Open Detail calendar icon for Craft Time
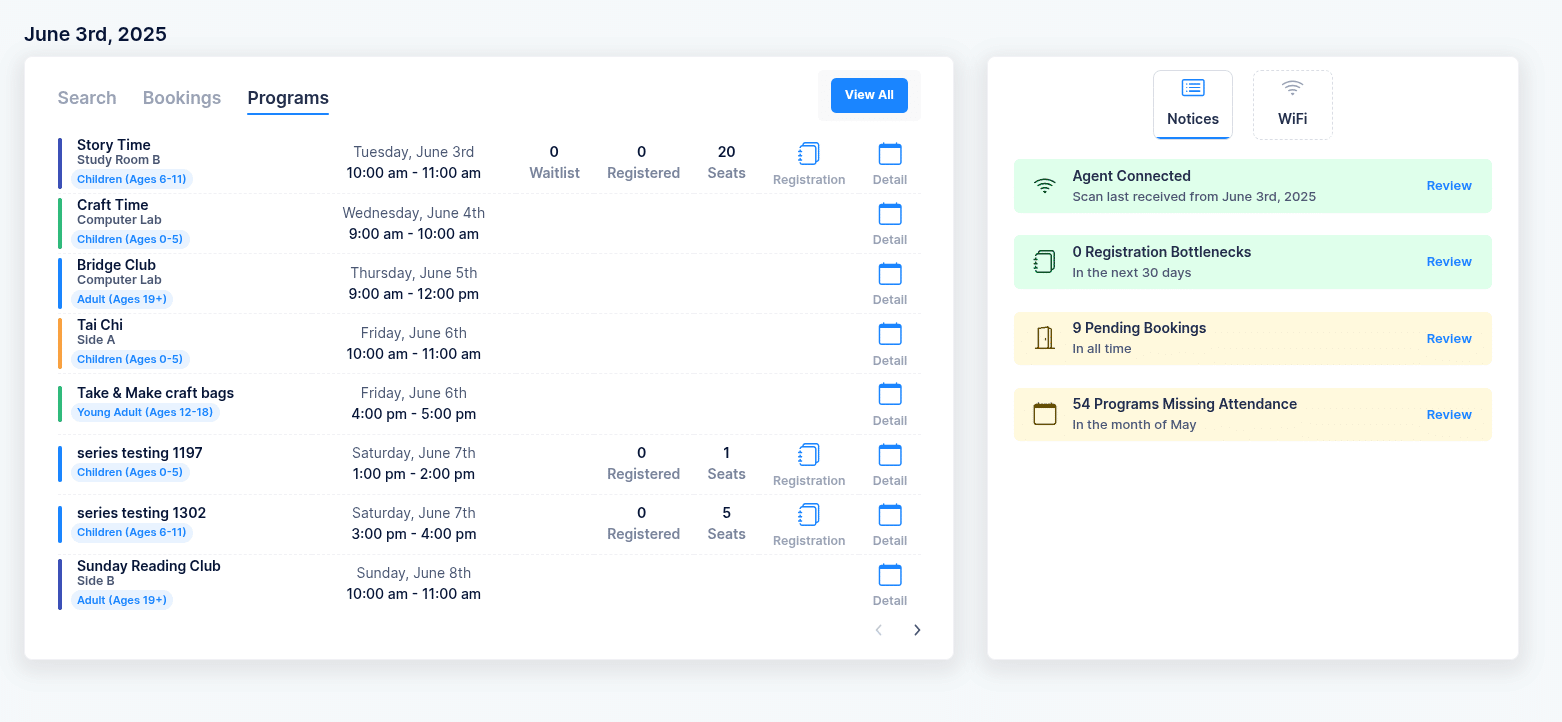Screen dimensions: 1562x722 click(889, 213)
